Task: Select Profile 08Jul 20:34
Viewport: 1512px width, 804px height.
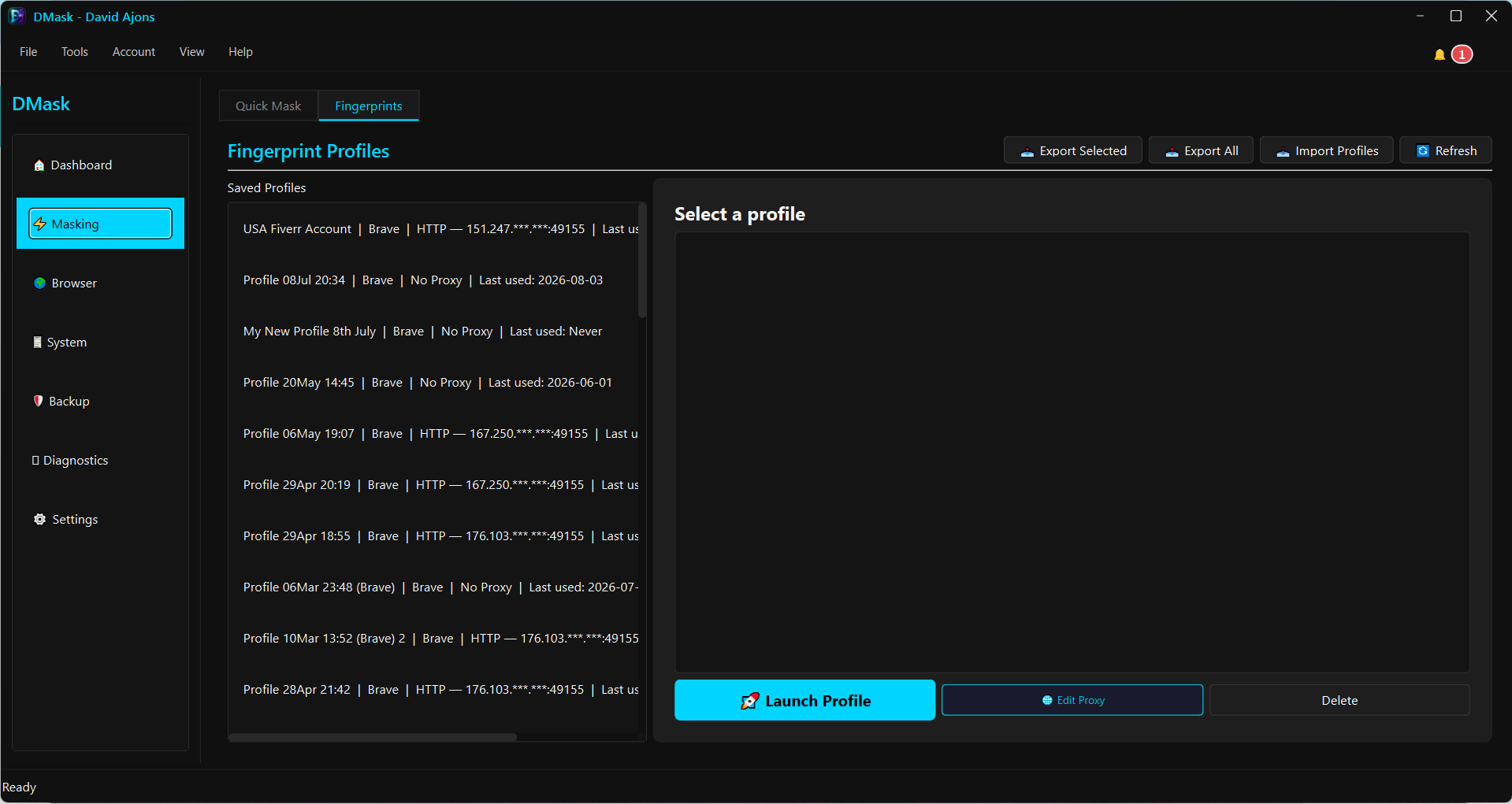Action: [x=433, y=280]
